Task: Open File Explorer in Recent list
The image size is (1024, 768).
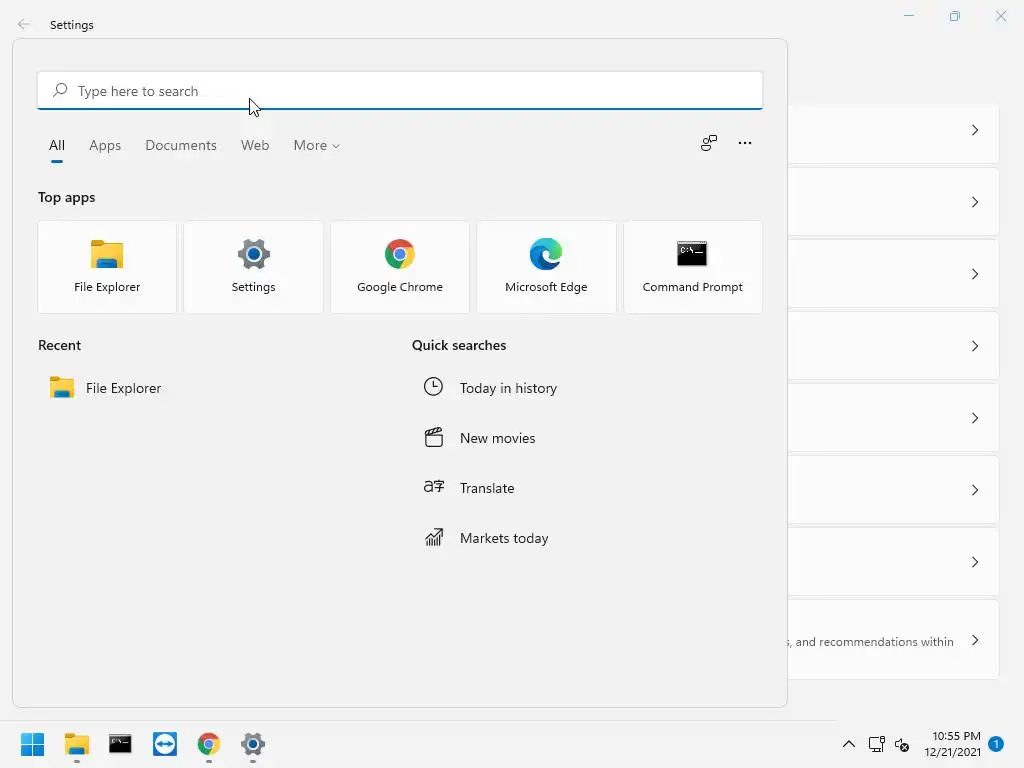Action: (106, 388)
